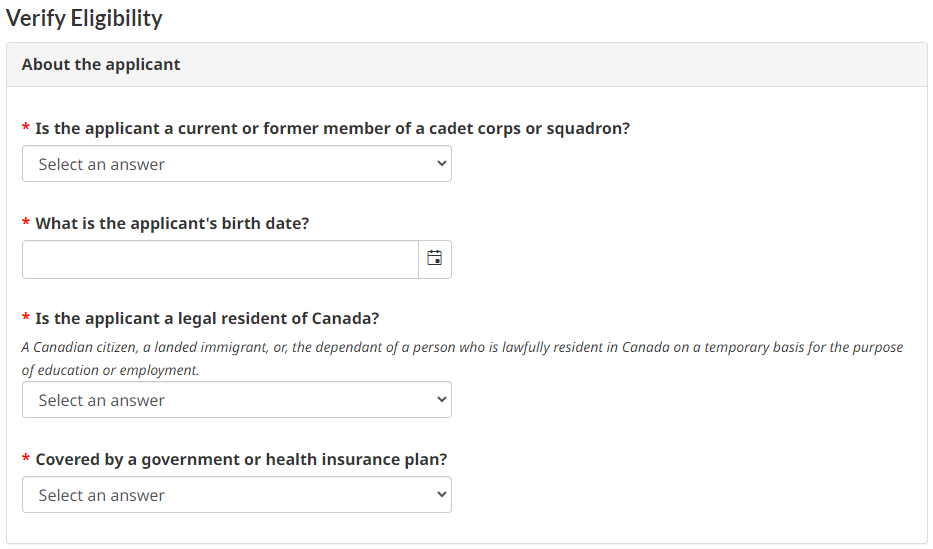Expand the legal resident of Canada dropdown arrow
933x549 pixels.
(441, 400)
